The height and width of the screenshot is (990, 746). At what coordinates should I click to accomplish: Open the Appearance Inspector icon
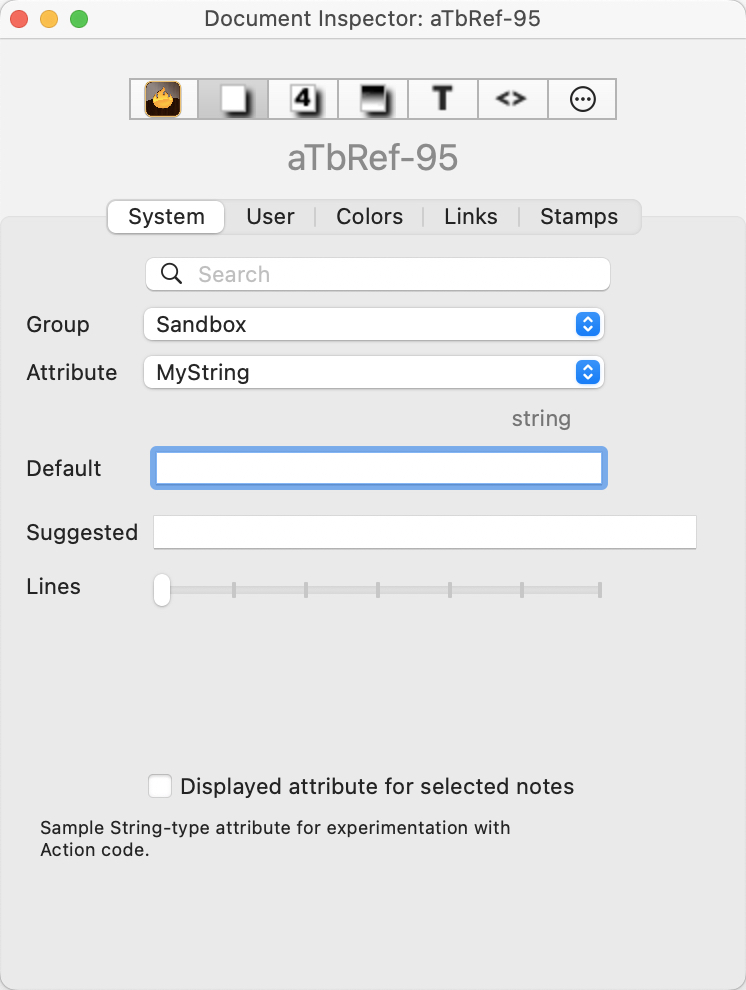pos(373,99)
